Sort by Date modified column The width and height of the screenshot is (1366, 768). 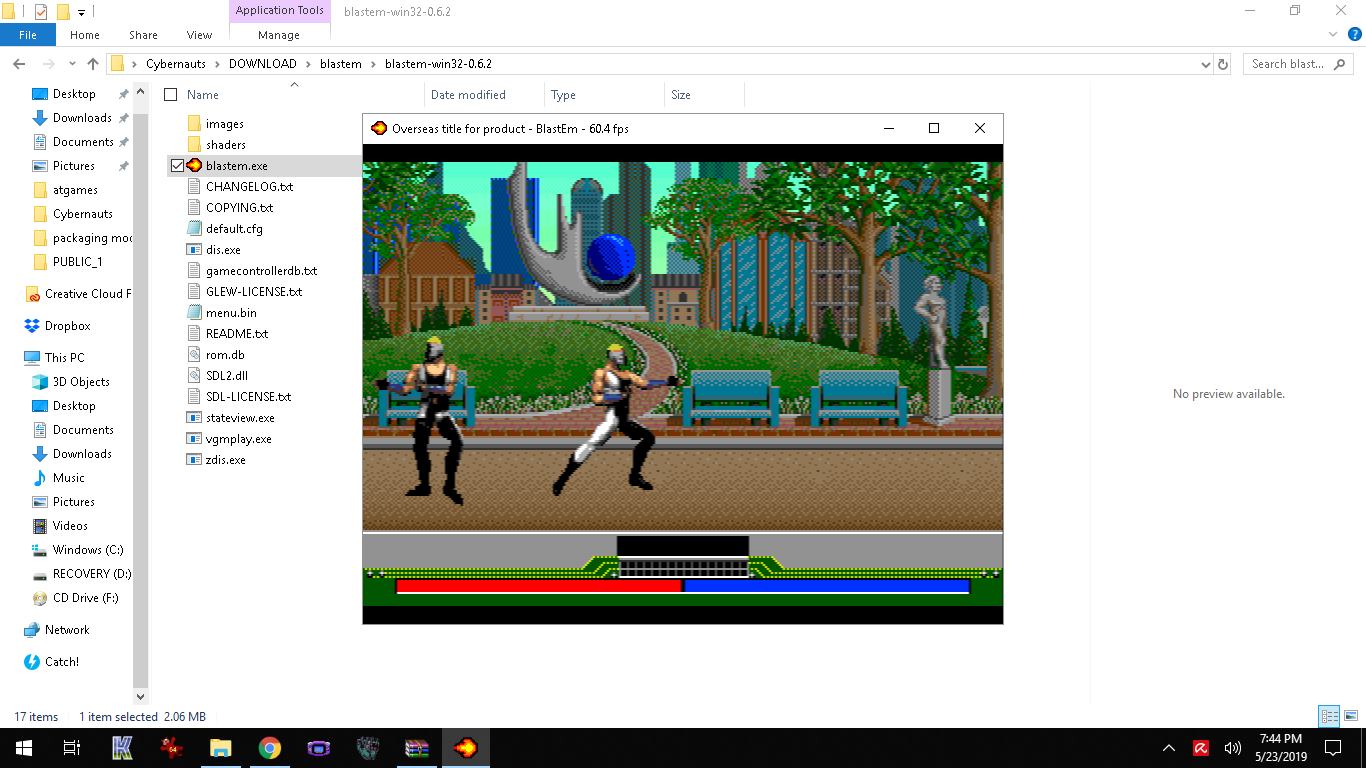point(468,95)
